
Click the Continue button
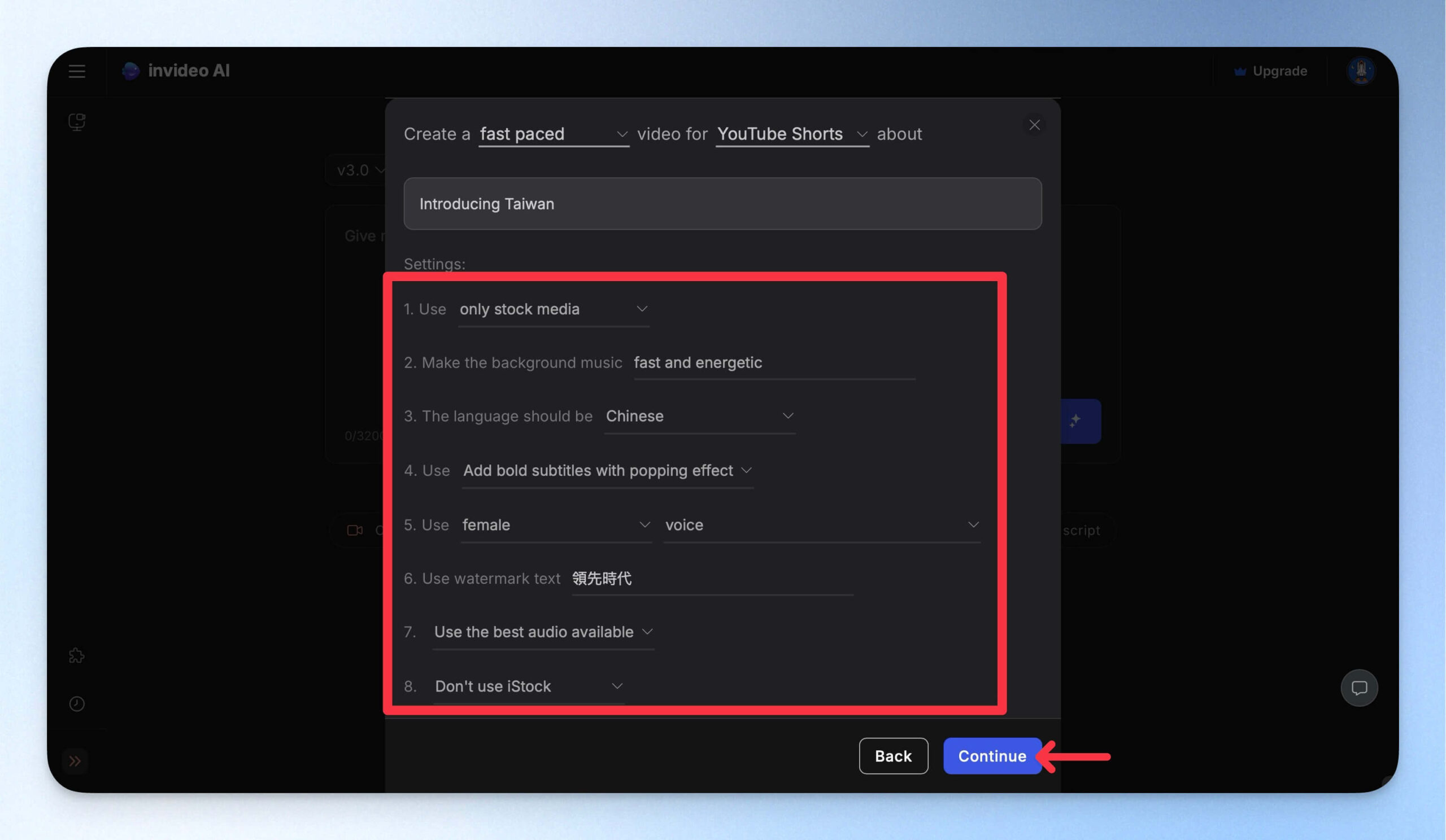pos(992,756)
